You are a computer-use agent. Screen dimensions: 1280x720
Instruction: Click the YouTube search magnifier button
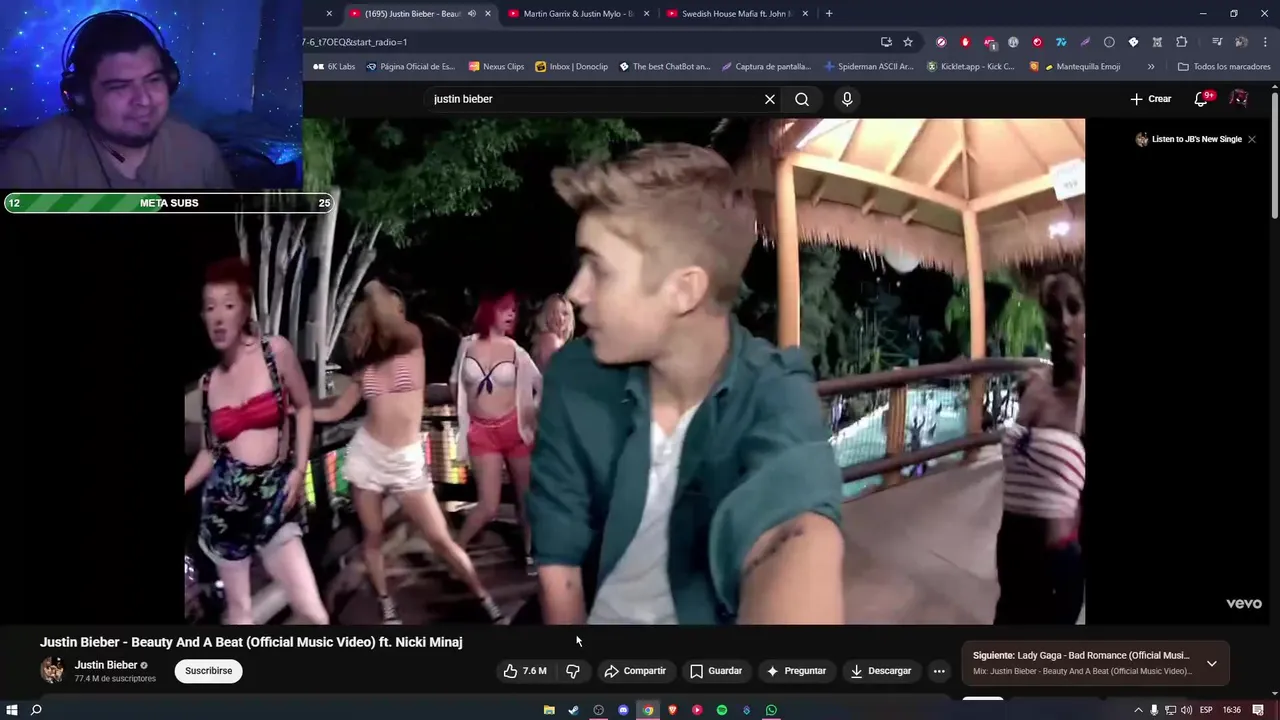(802, 99)
